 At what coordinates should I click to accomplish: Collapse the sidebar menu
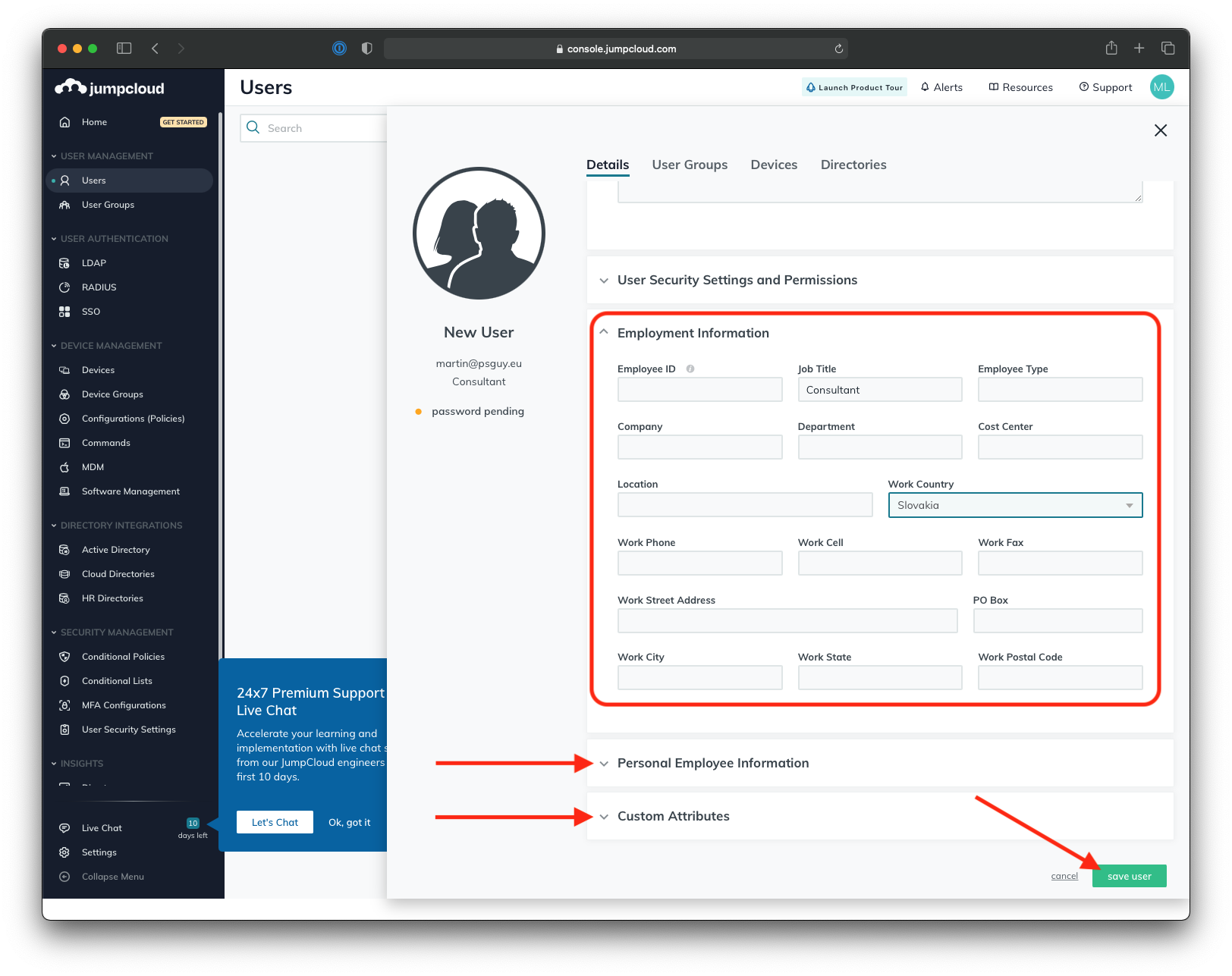[112, 877]
